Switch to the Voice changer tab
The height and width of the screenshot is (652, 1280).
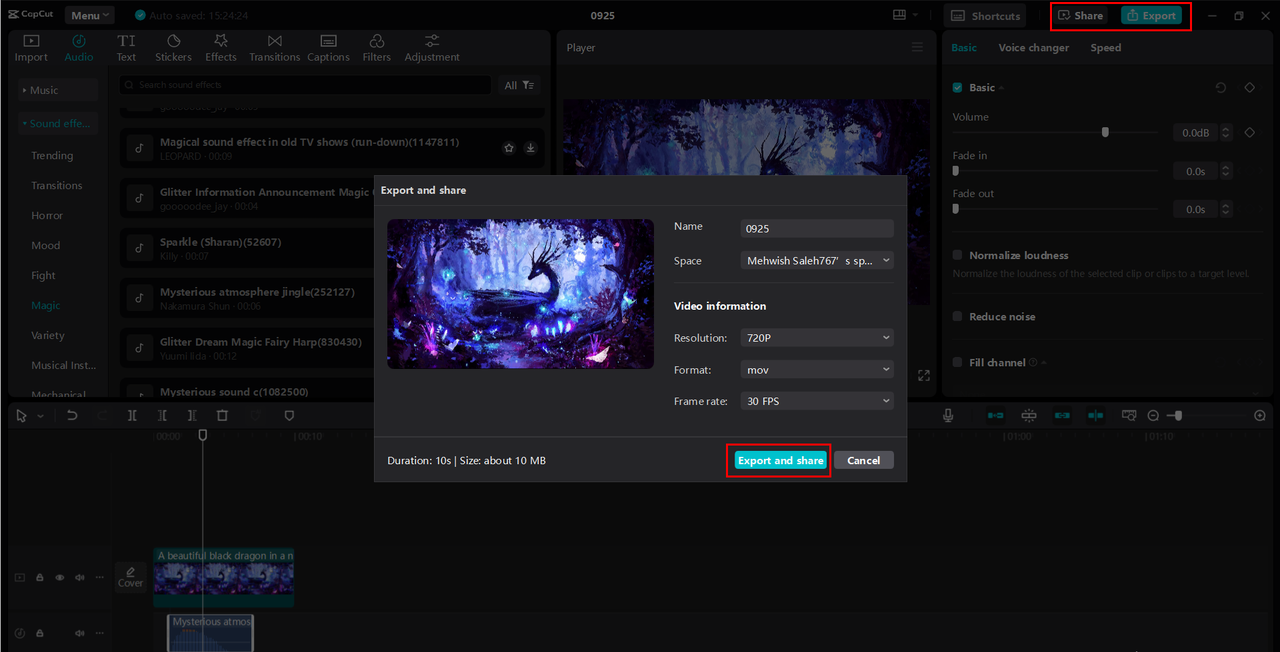(1033, 47)
